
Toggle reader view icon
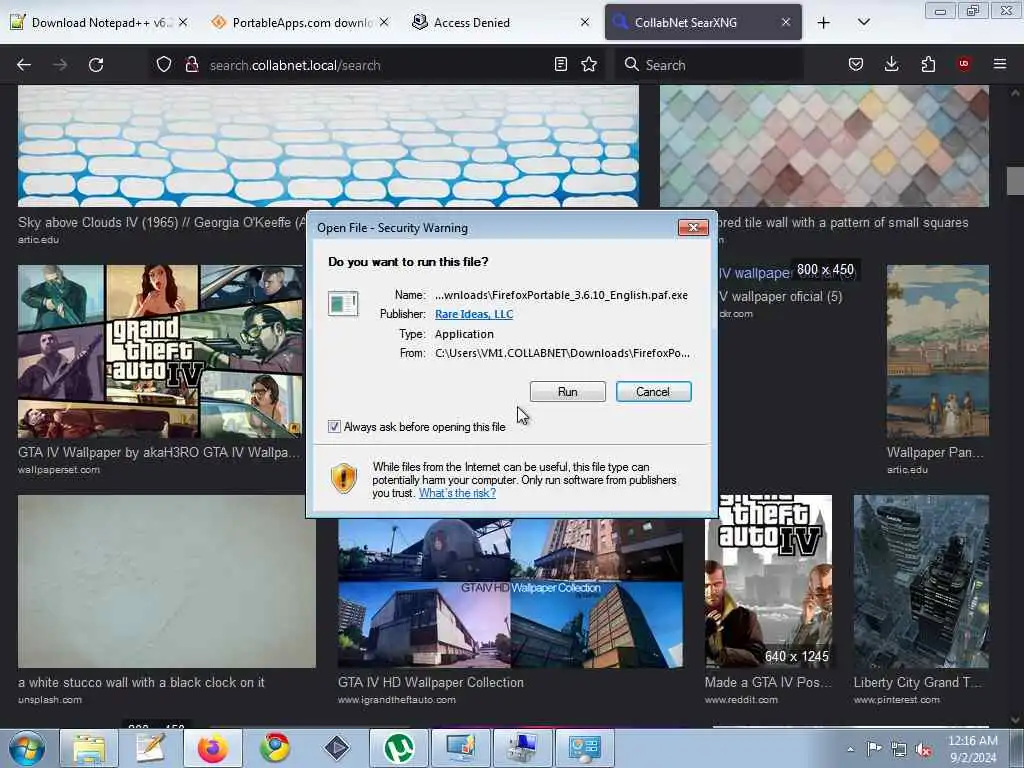coord(560,64)
